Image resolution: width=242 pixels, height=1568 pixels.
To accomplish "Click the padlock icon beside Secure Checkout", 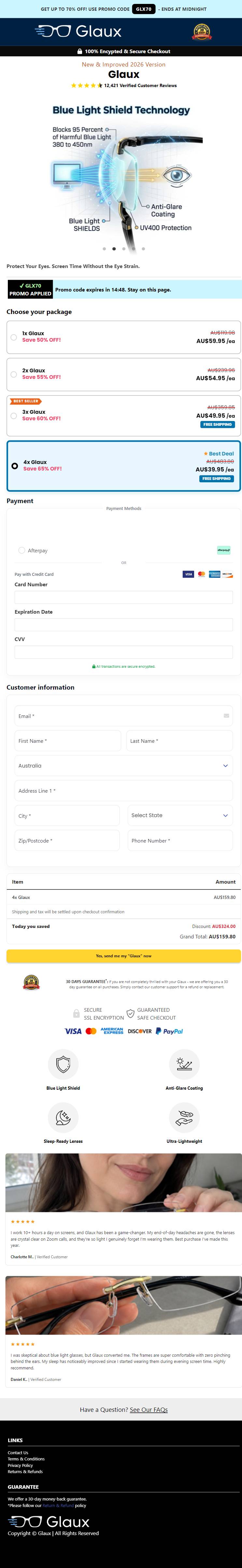I will 80,51.
